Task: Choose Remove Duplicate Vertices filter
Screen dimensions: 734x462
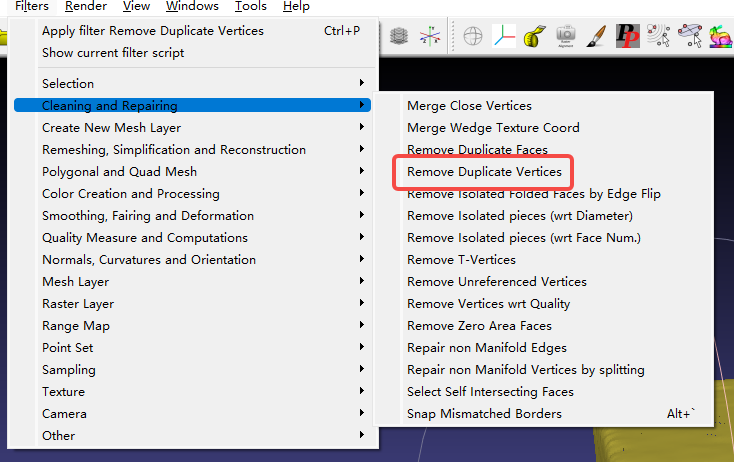Action: [484, 172]
